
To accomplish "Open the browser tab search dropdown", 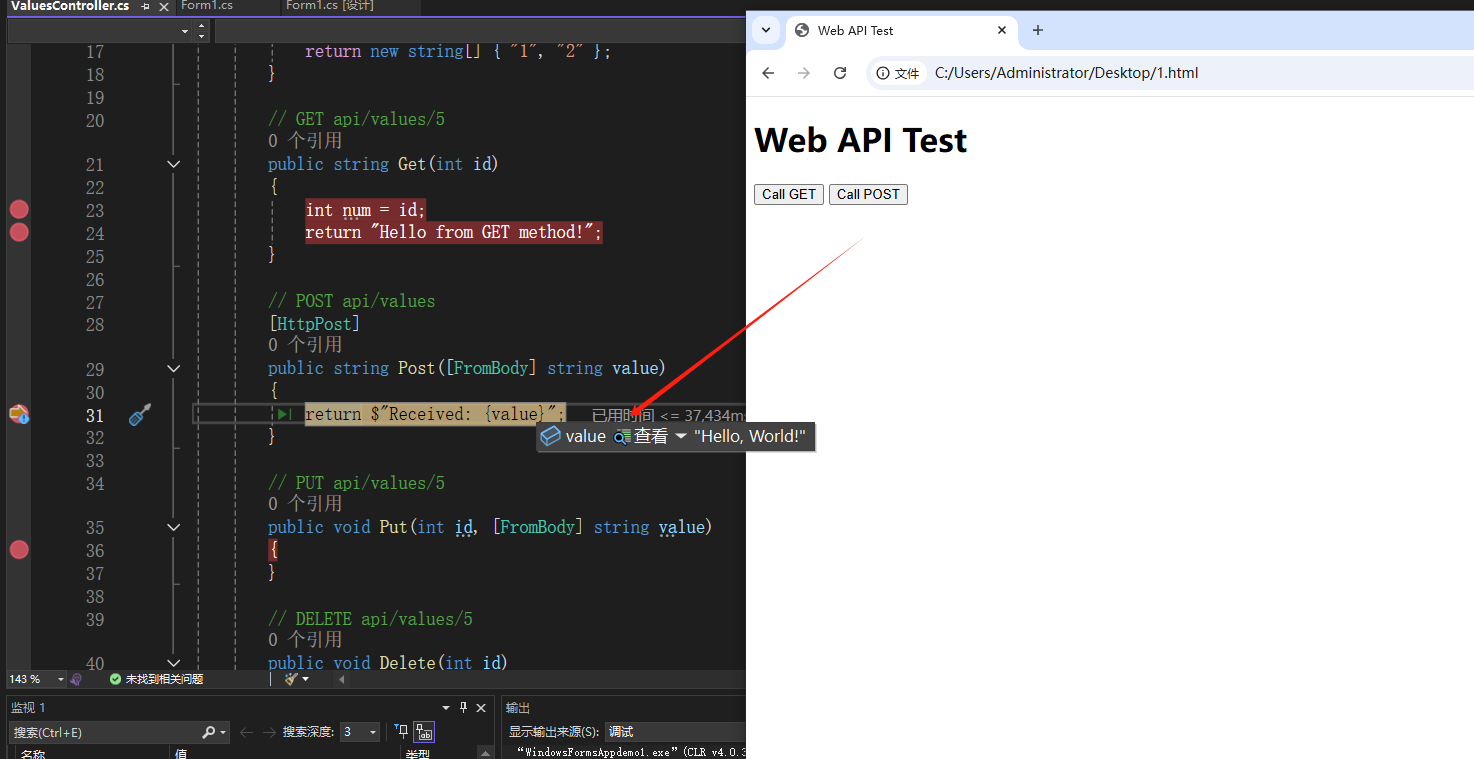I will (765, 30).
